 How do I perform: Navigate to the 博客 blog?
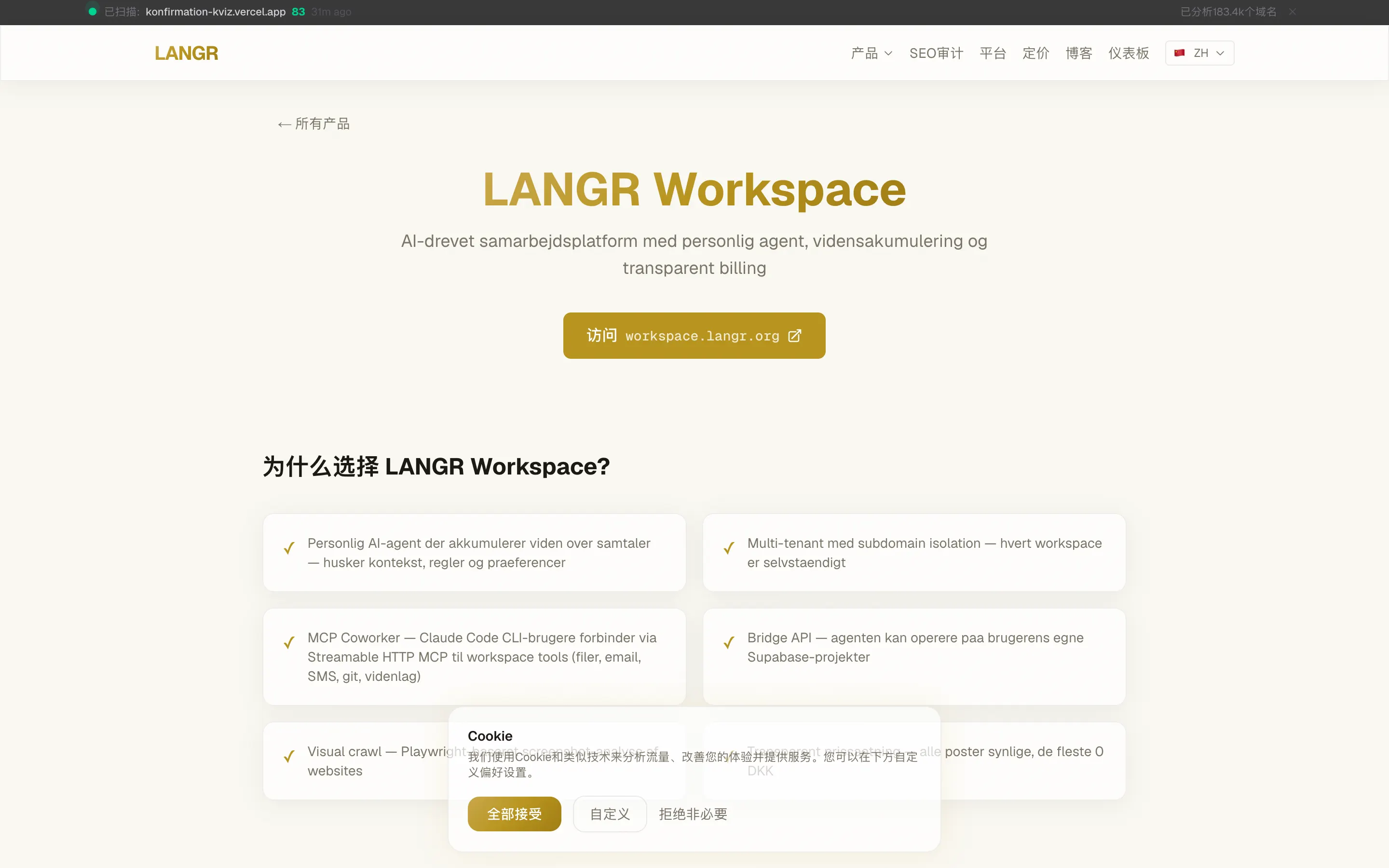tap(1078, 53)
